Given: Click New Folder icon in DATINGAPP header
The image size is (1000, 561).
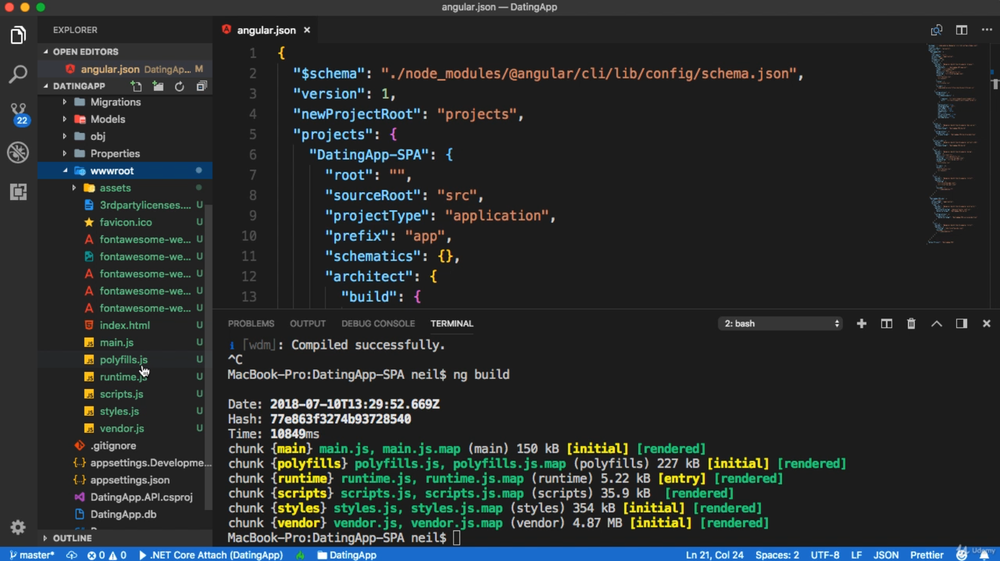Looking at the screenshot, I should (x=158, y=86).
